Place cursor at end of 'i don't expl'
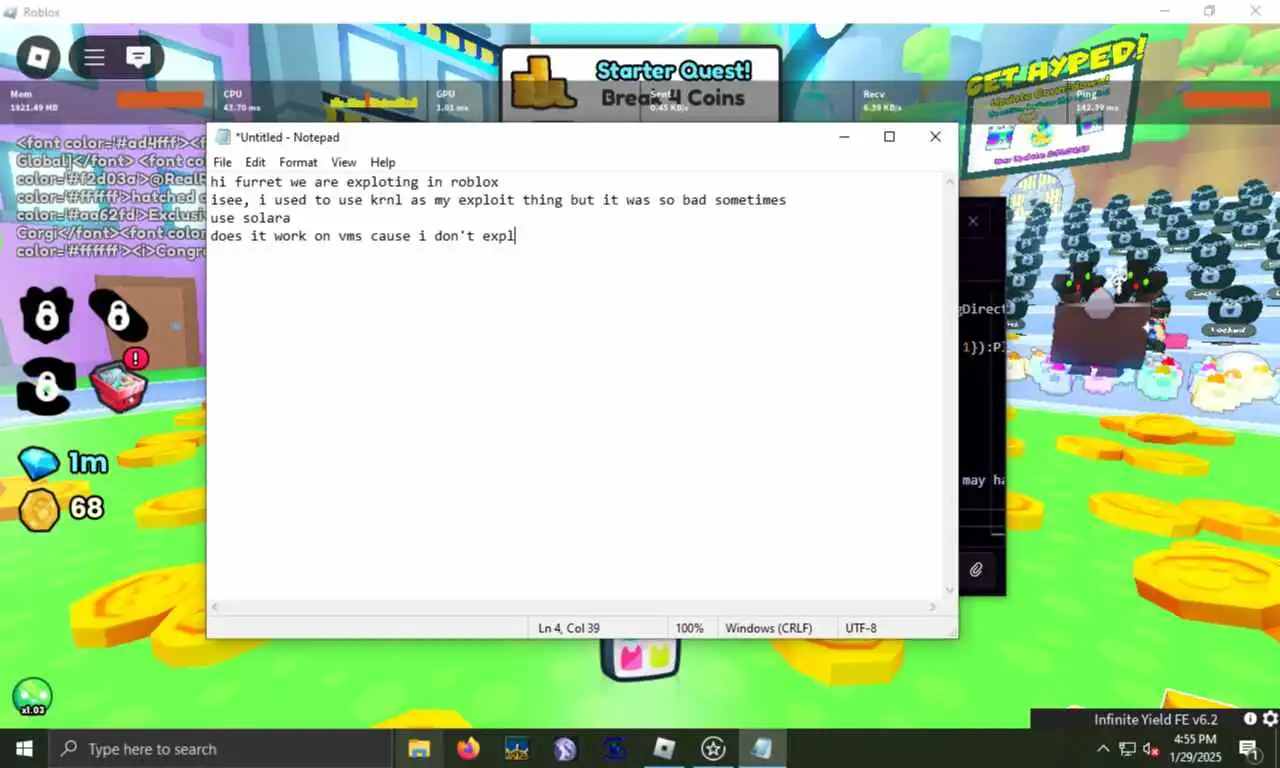This screenshot has width=1280, height=768. [516, 236]
